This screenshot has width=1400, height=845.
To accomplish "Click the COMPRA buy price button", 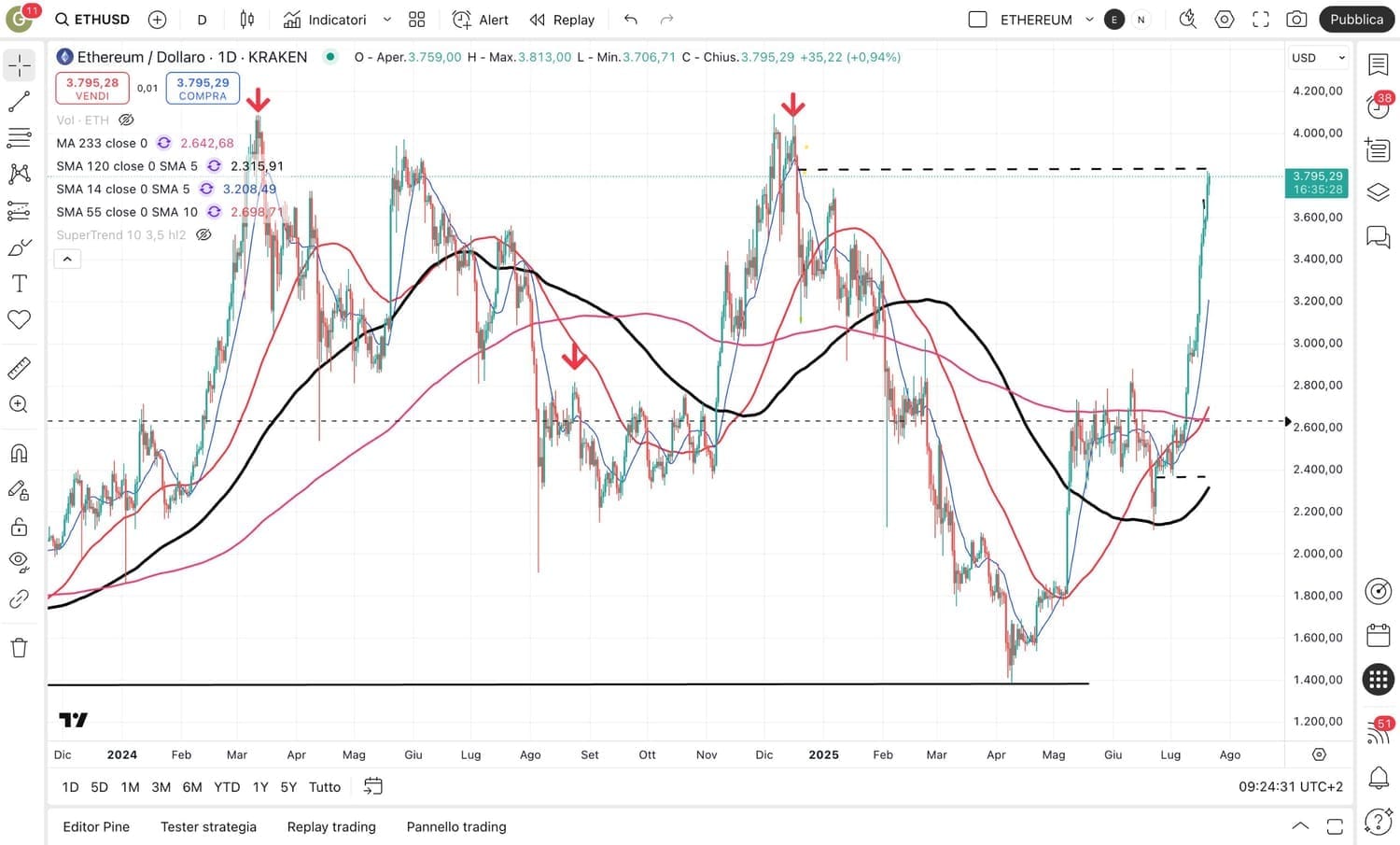I will pos(203,89).
